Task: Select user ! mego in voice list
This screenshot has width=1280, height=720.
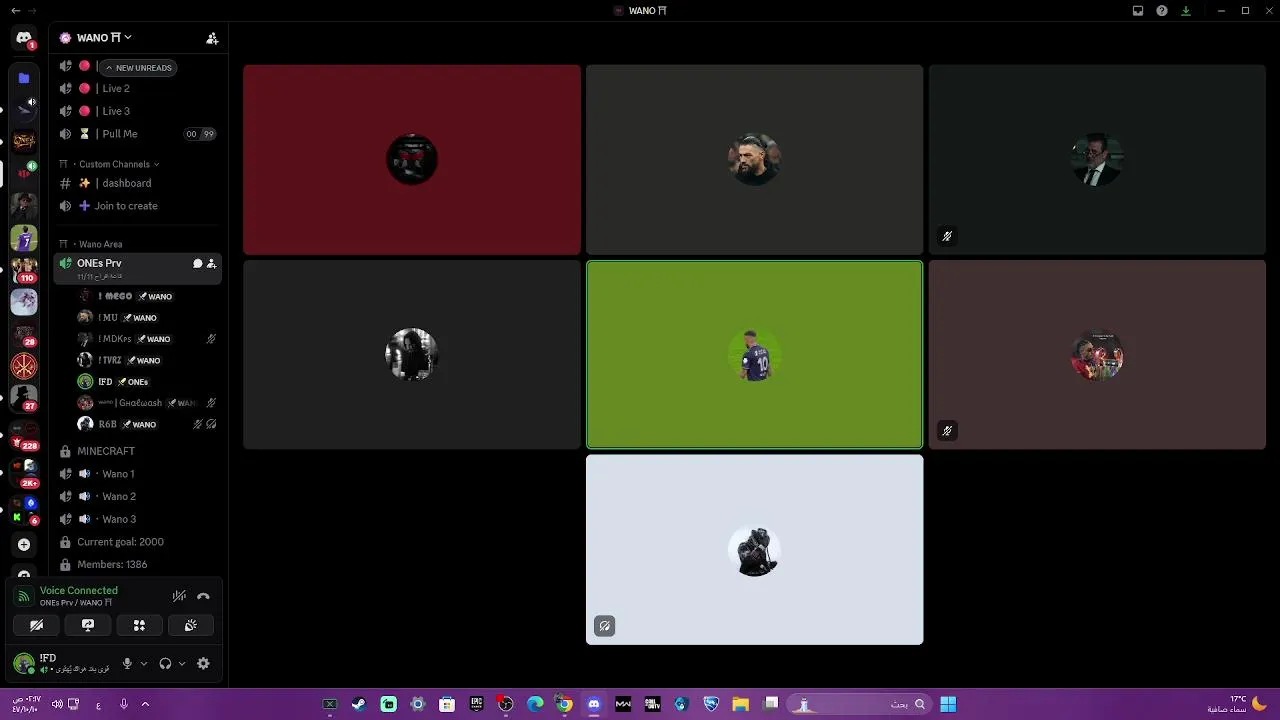Action: 148,296
